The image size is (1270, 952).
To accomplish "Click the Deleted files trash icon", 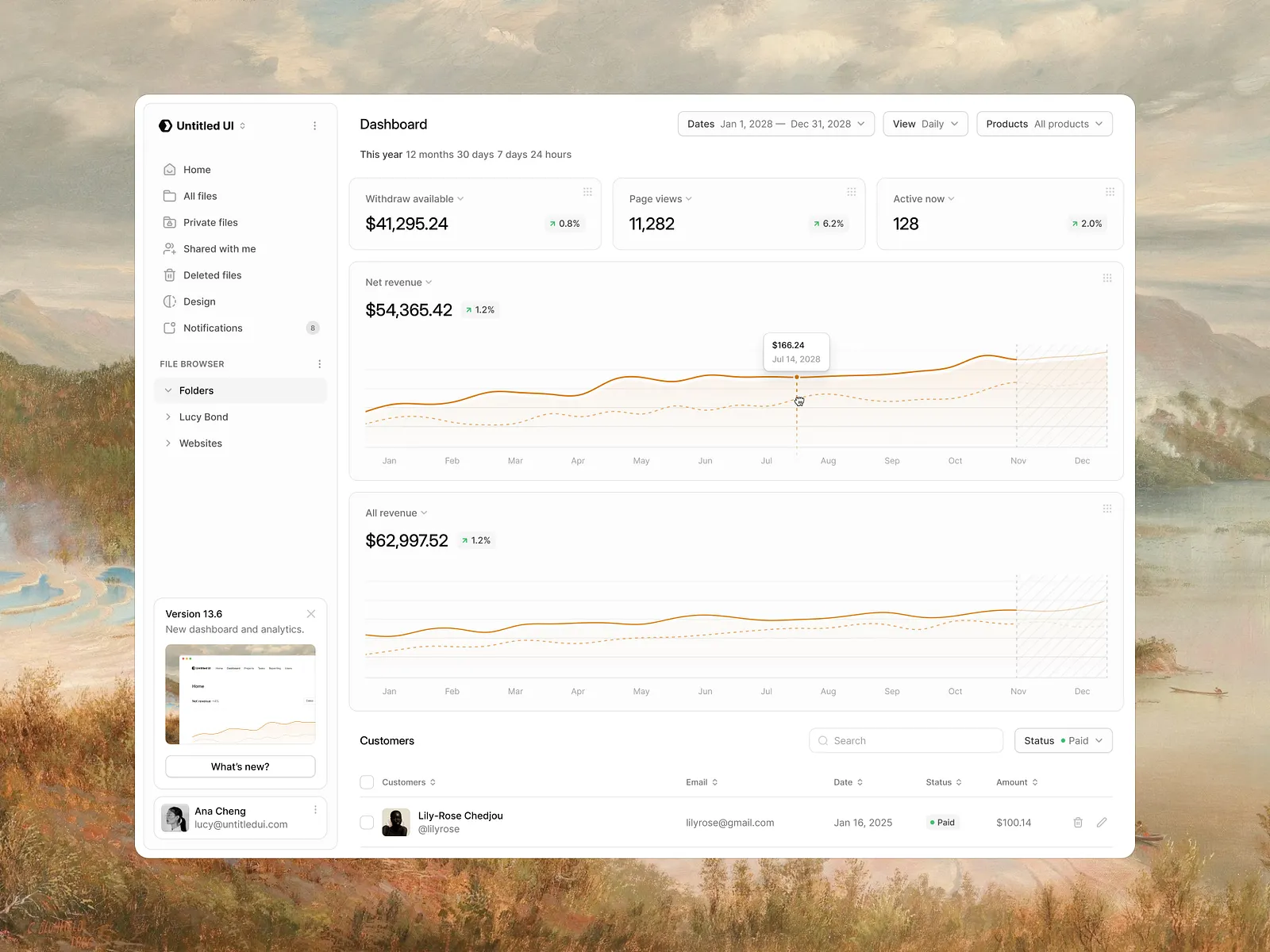I will click(x=169, y=275).
